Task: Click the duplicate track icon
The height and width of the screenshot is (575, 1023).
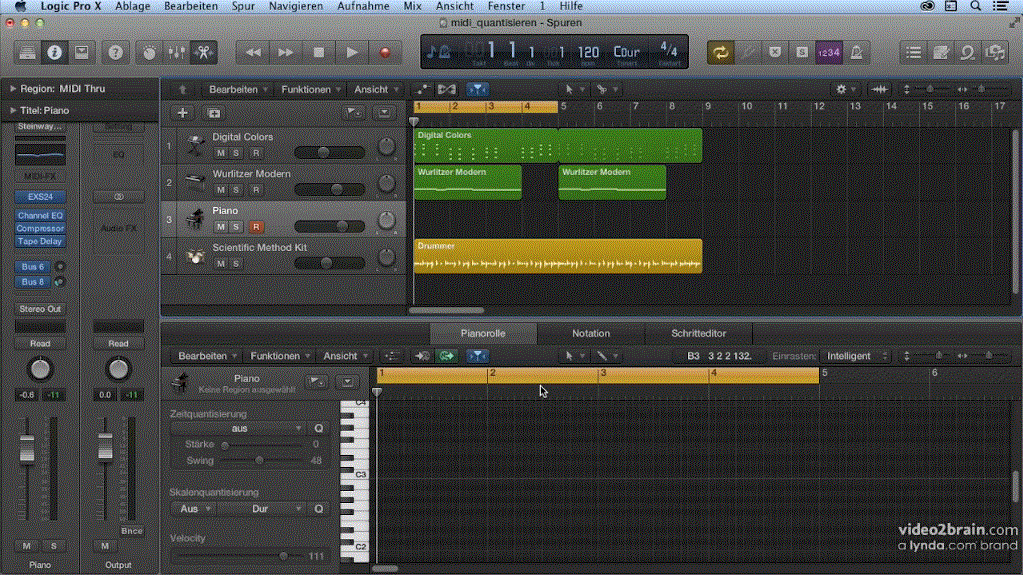Action: click(213, 113)
